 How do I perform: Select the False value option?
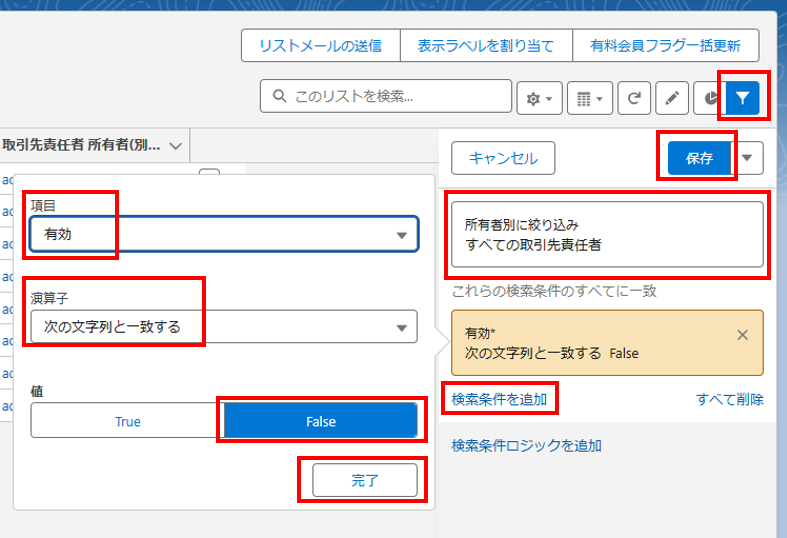[320, 421]
